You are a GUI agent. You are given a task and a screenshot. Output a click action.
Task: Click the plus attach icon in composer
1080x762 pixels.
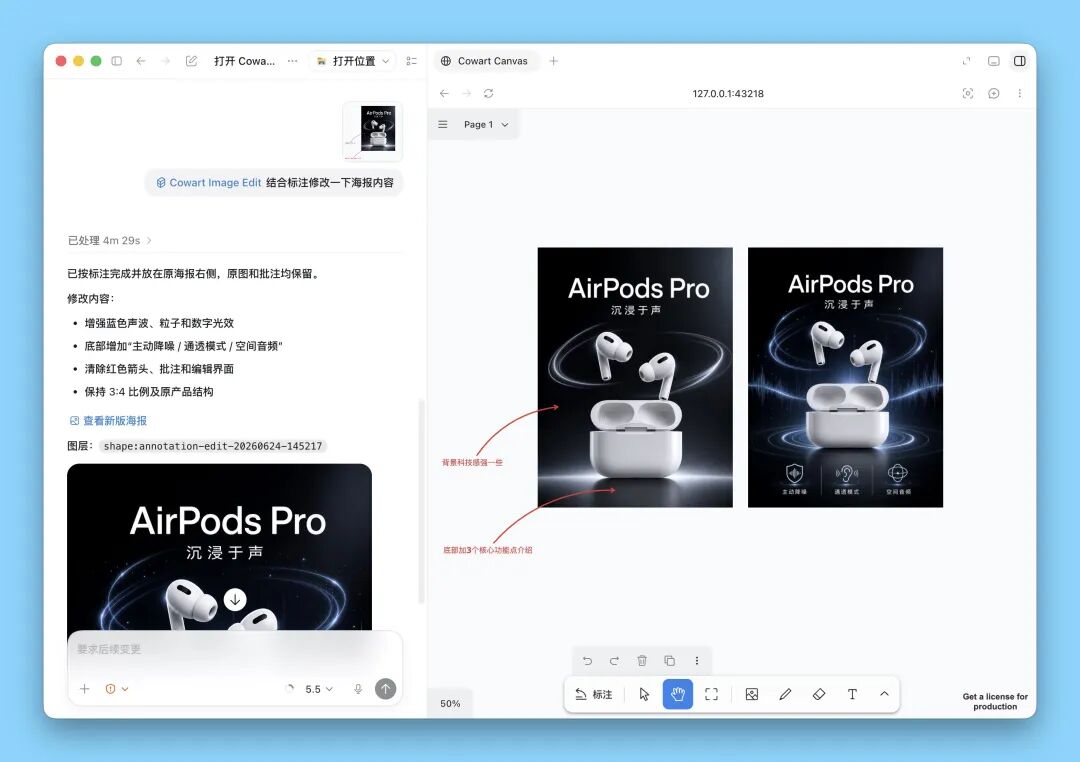(85, 689)
